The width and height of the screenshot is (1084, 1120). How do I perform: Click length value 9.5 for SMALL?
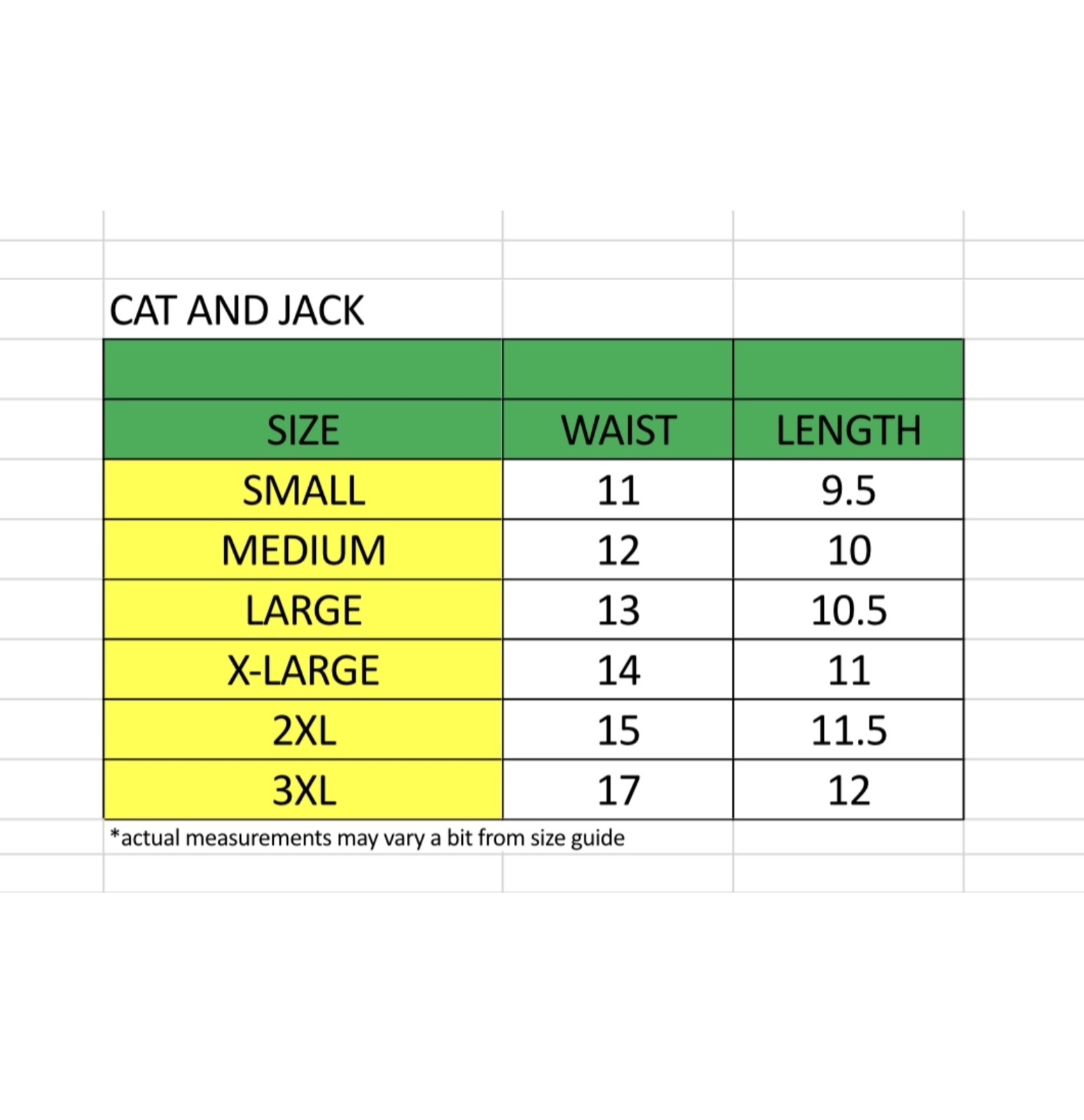pos(848,490)
